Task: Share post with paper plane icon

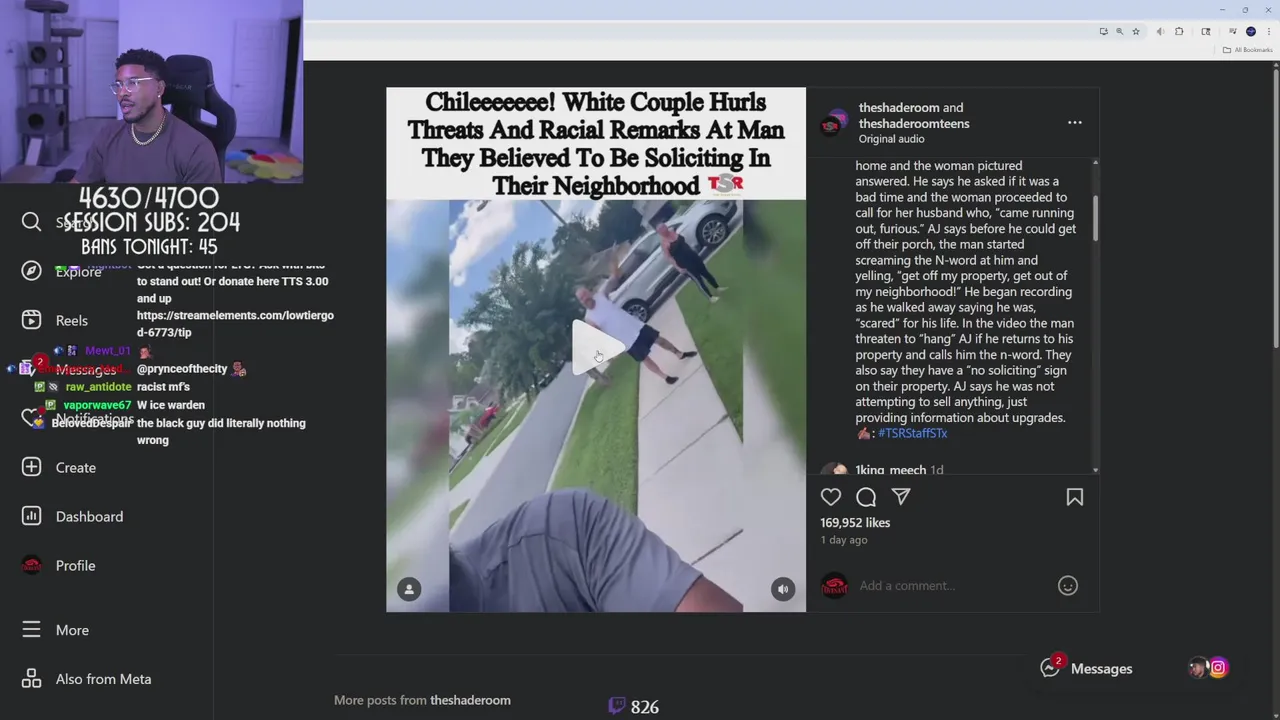Action: 901,497
